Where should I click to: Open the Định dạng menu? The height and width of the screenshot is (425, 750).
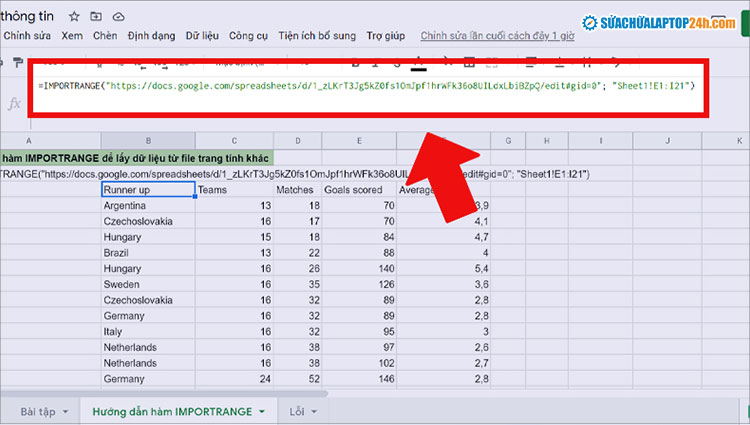pos(151,36)
